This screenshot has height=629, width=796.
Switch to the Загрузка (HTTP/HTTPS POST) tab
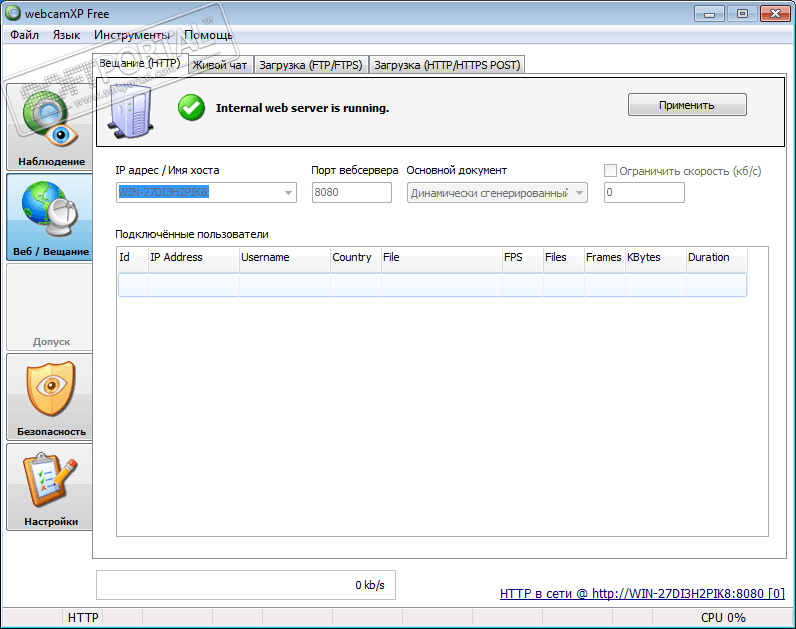pyautogui.click(x=447, y=65)
